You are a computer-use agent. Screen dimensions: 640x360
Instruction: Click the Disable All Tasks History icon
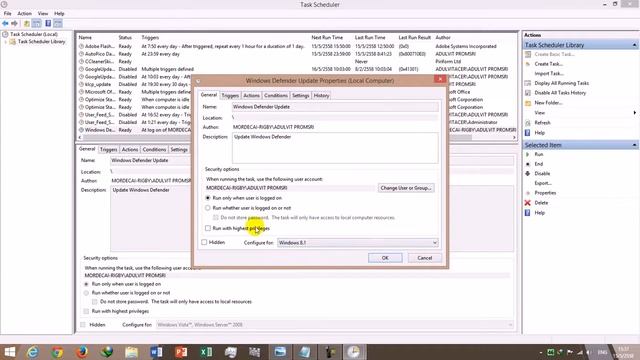click(x=528, y=93)
